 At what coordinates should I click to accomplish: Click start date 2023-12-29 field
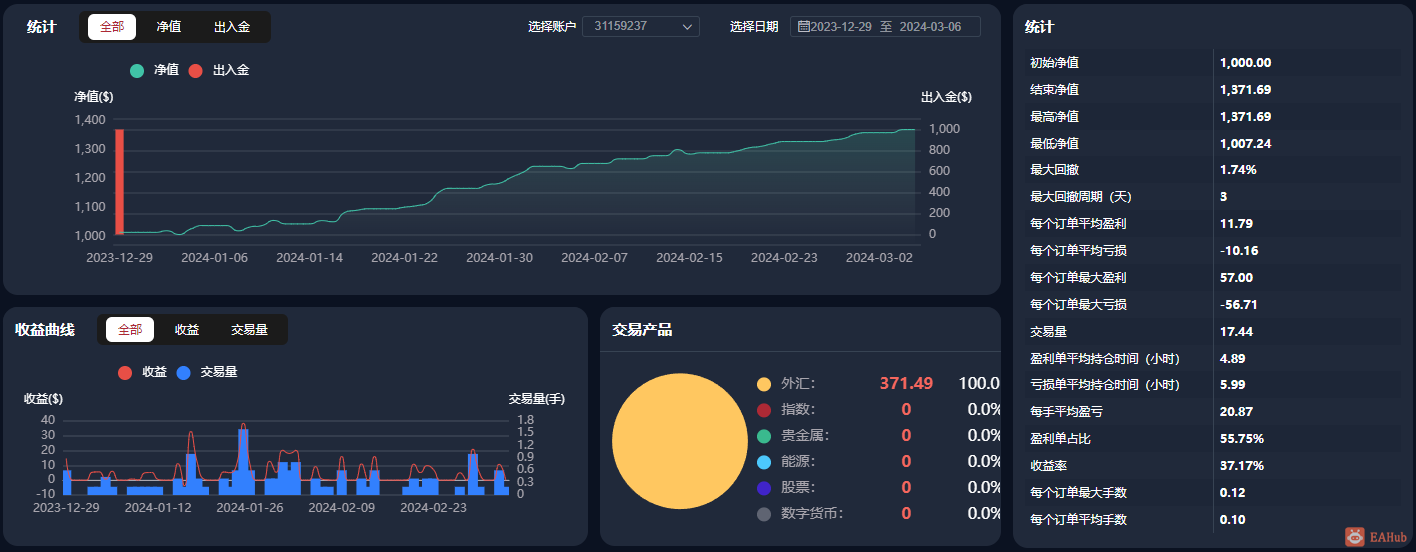(x=841, y=27)
